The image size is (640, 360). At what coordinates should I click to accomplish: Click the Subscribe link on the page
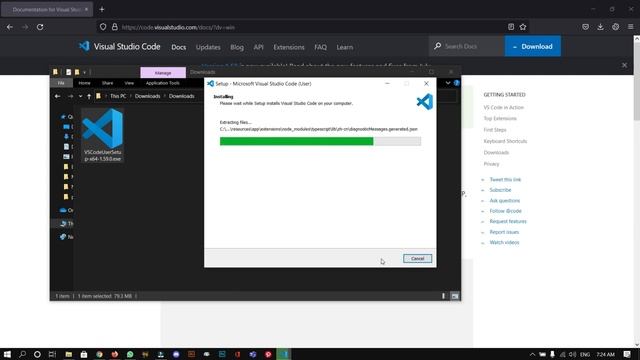500,190
